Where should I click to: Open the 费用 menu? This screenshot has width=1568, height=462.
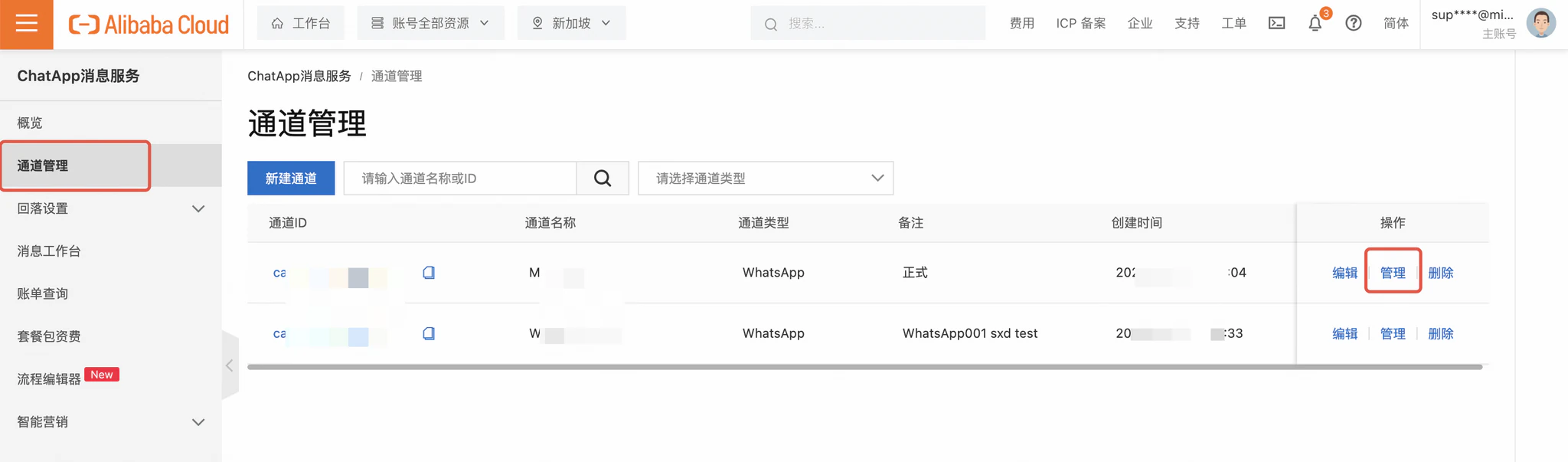(1021, 24)
